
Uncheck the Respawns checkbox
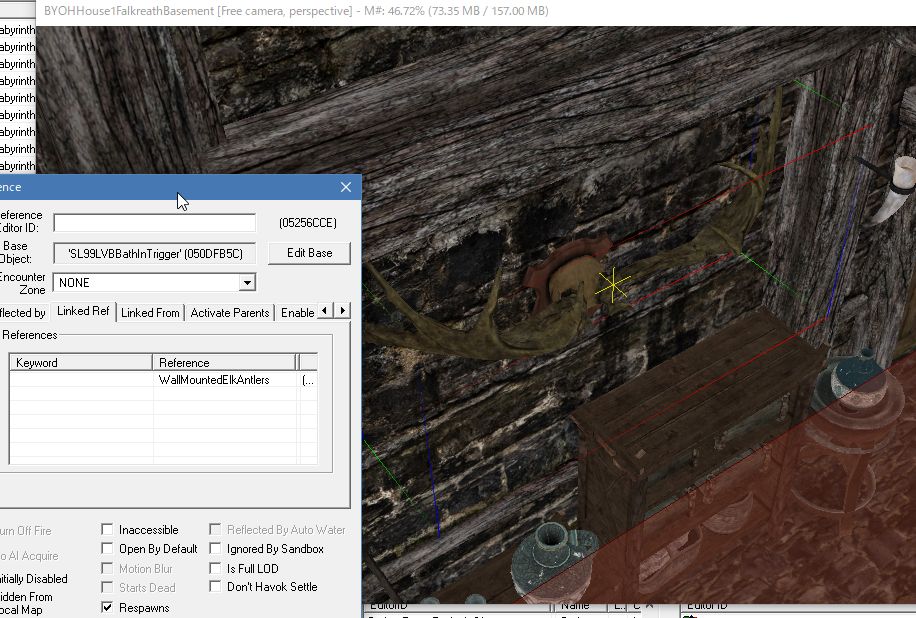coord(107,607)
